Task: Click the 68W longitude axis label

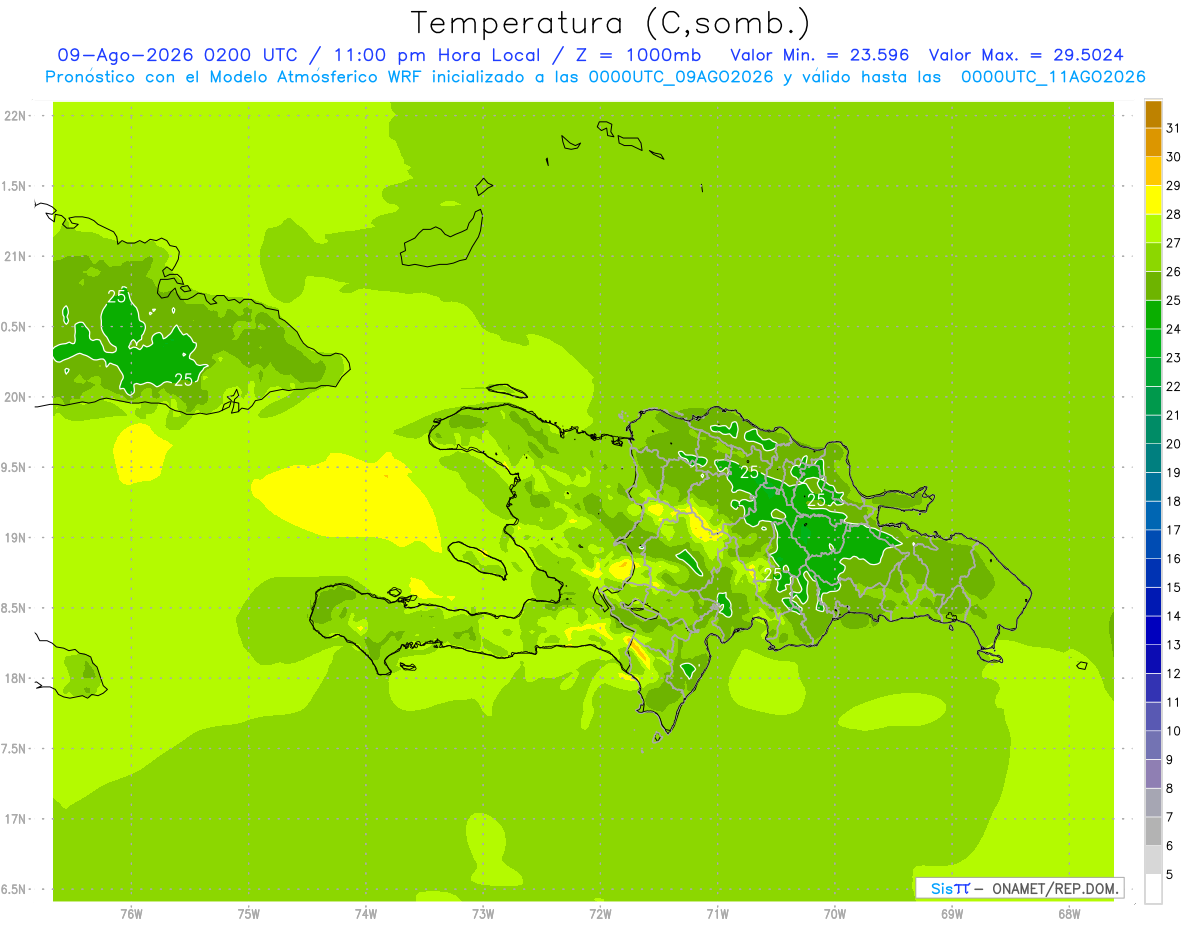Action: click(1069, 914)
